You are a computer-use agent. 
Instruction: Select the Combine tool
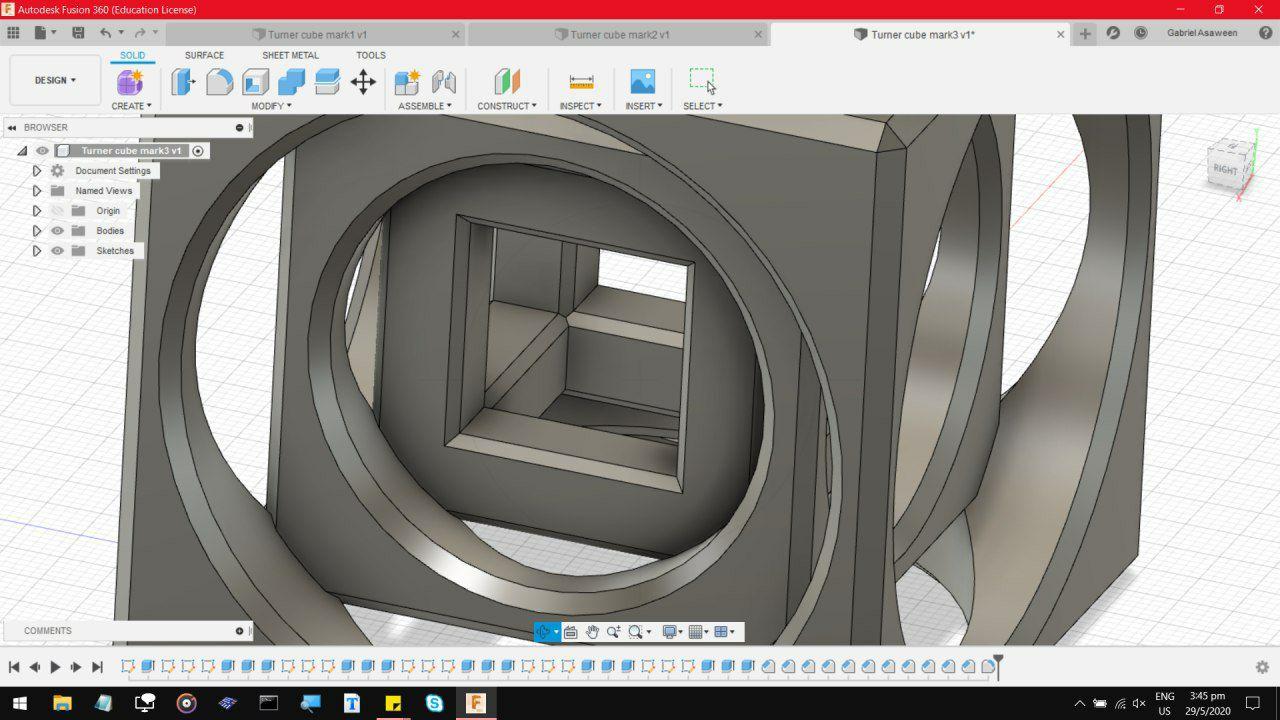click(x=291, y=82)
